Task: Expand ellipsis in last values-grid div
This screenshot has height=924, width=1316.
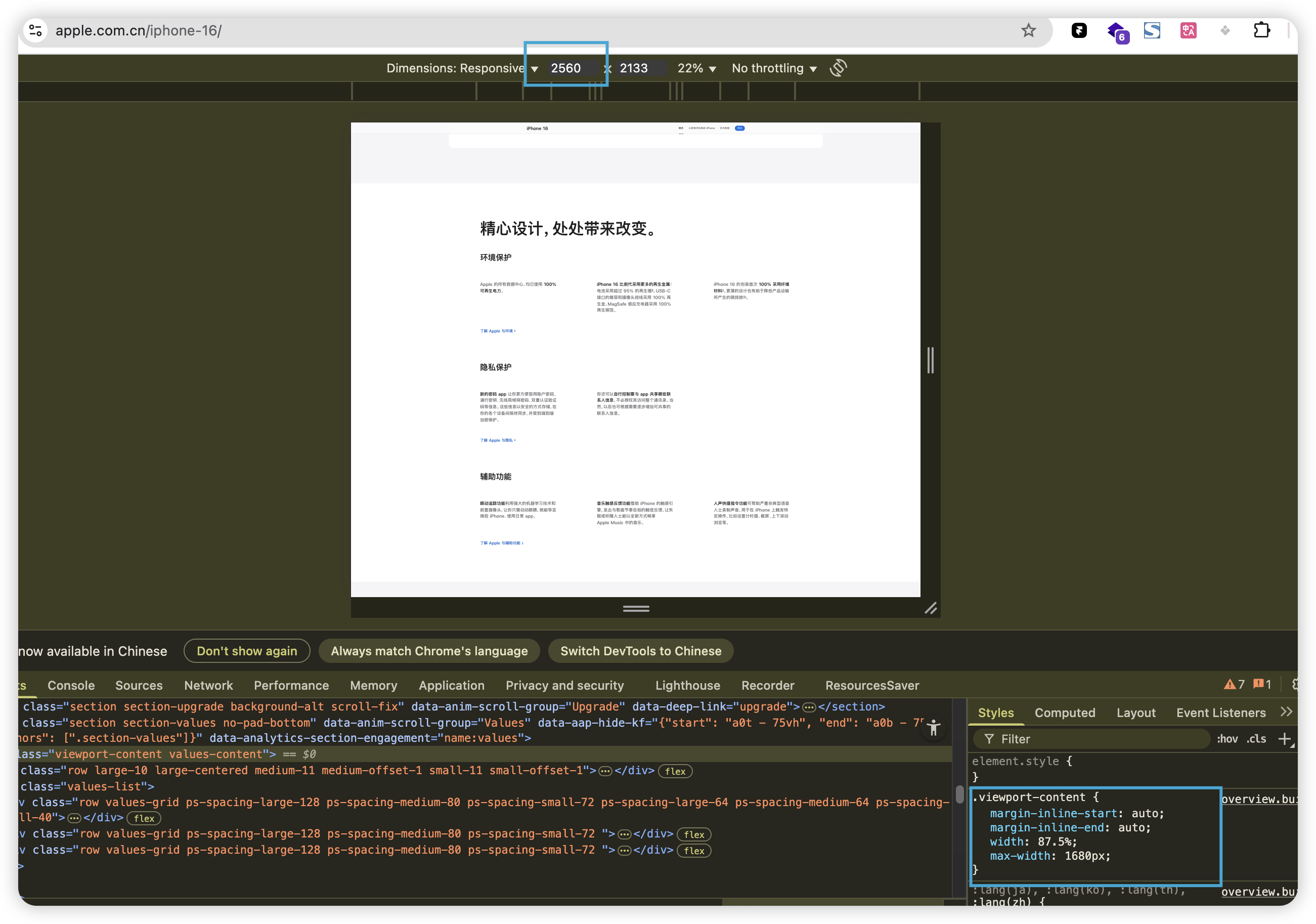Action: [624, 850]
